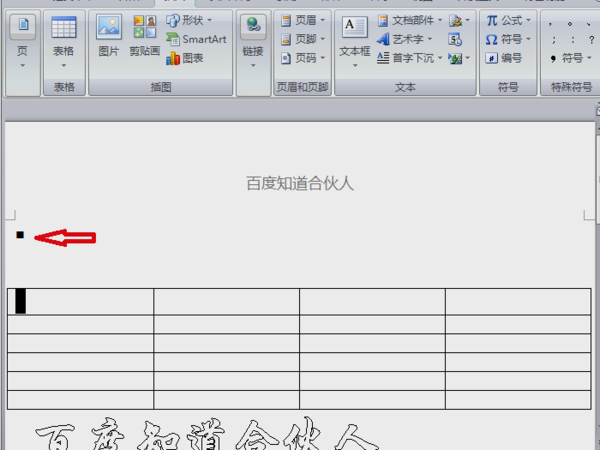The width and height of the screenshot is (600, 450).
Task: Insert the 。 period special symbol
Action: (x=570, y=24)
